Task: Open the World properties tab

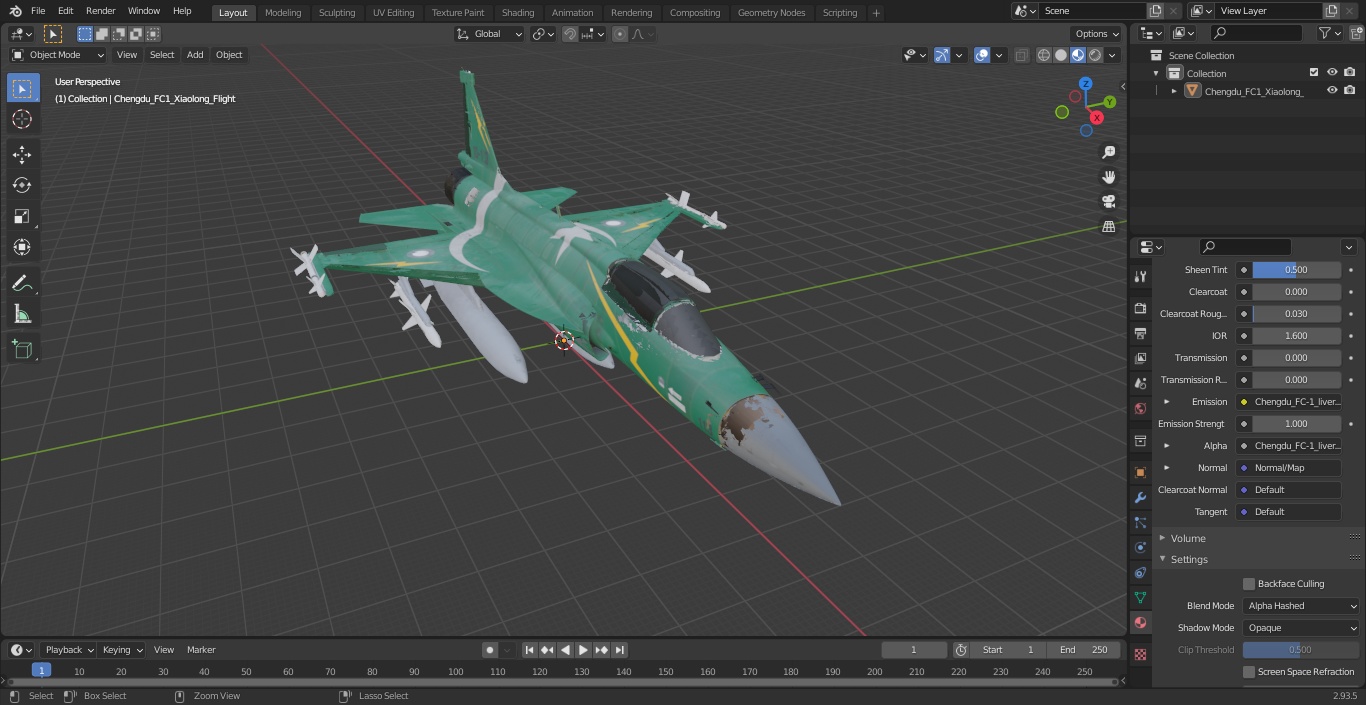Action: coord(1140,409)
